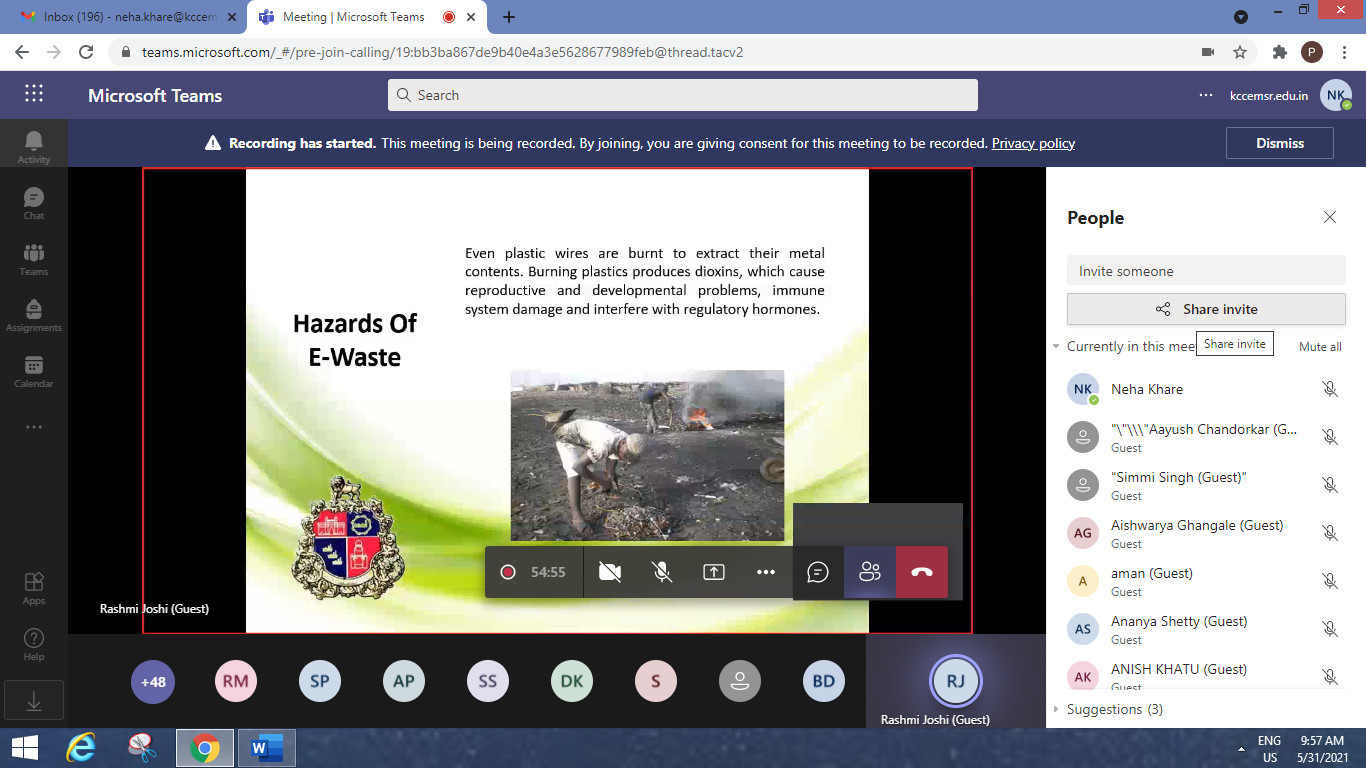Click the Share invite button
1366x768 pixels.
pos(1205,309)
